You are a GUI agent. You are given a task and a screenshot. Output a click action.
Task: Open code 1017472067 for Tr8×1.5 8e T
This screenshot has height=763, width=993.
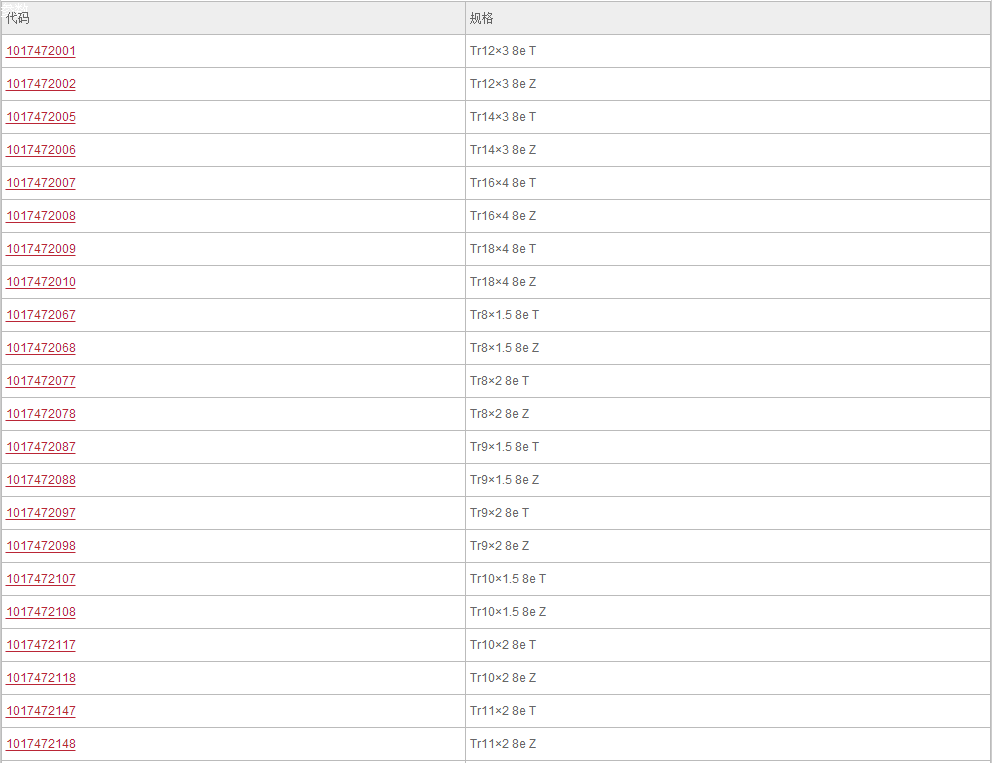coord(41,315)
